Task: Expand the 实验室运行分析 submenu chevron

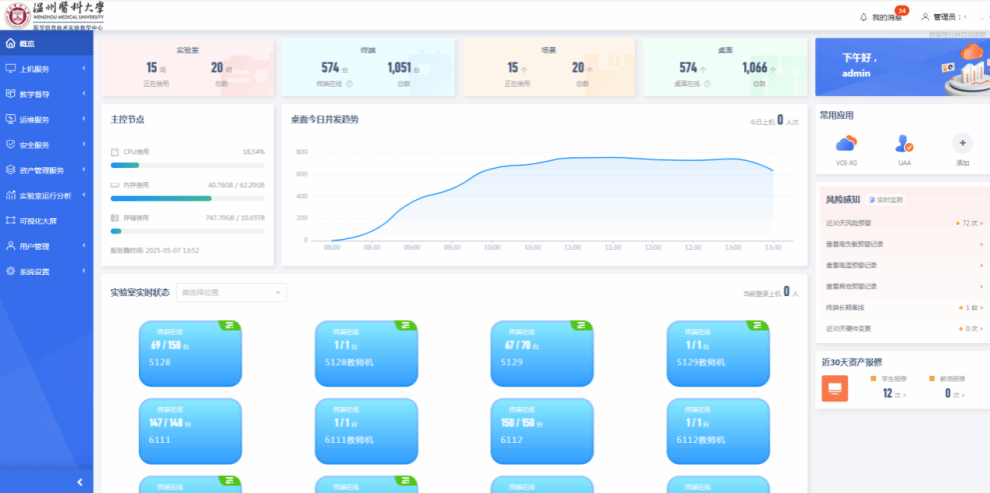Action: click(84, 195)
